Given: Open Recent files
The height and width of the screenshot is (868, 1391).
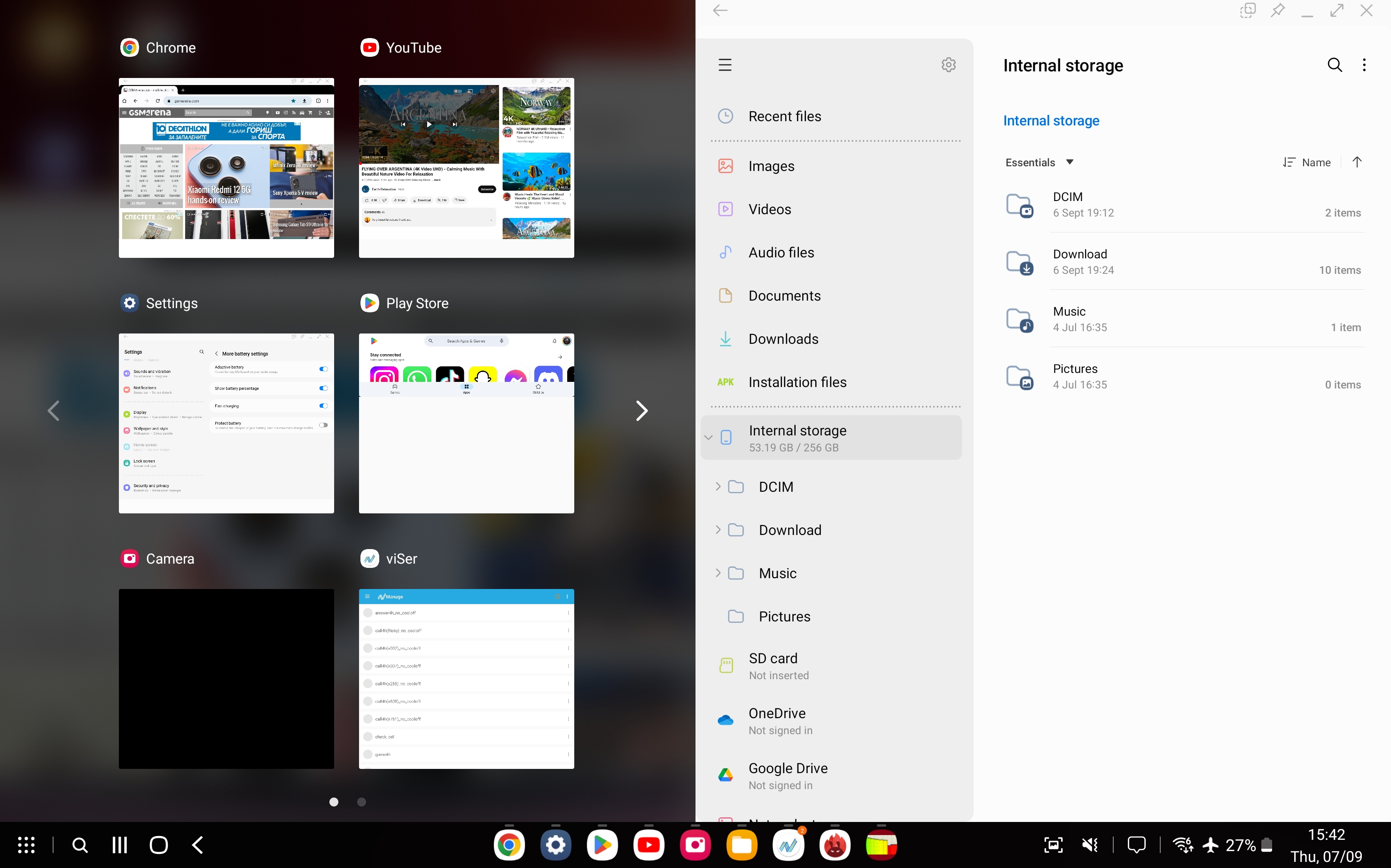Looking at the screenshot, I should [x=836, y=116].
